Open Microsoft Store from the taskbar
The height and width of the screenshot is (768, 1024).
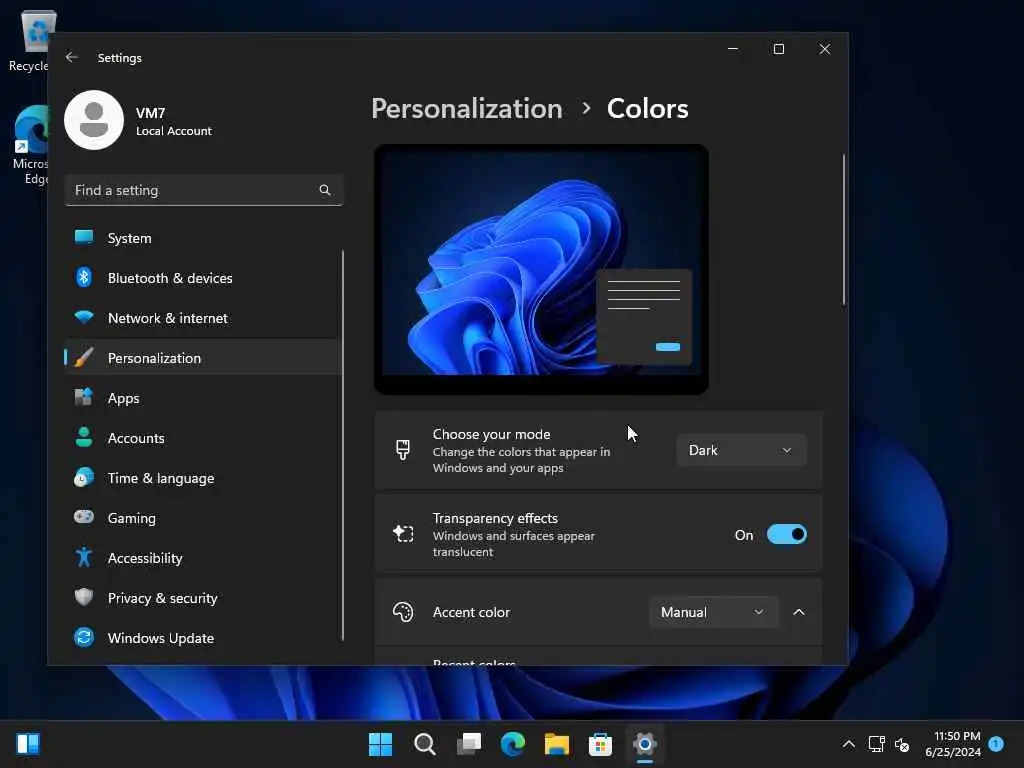[x=600, y=744]
